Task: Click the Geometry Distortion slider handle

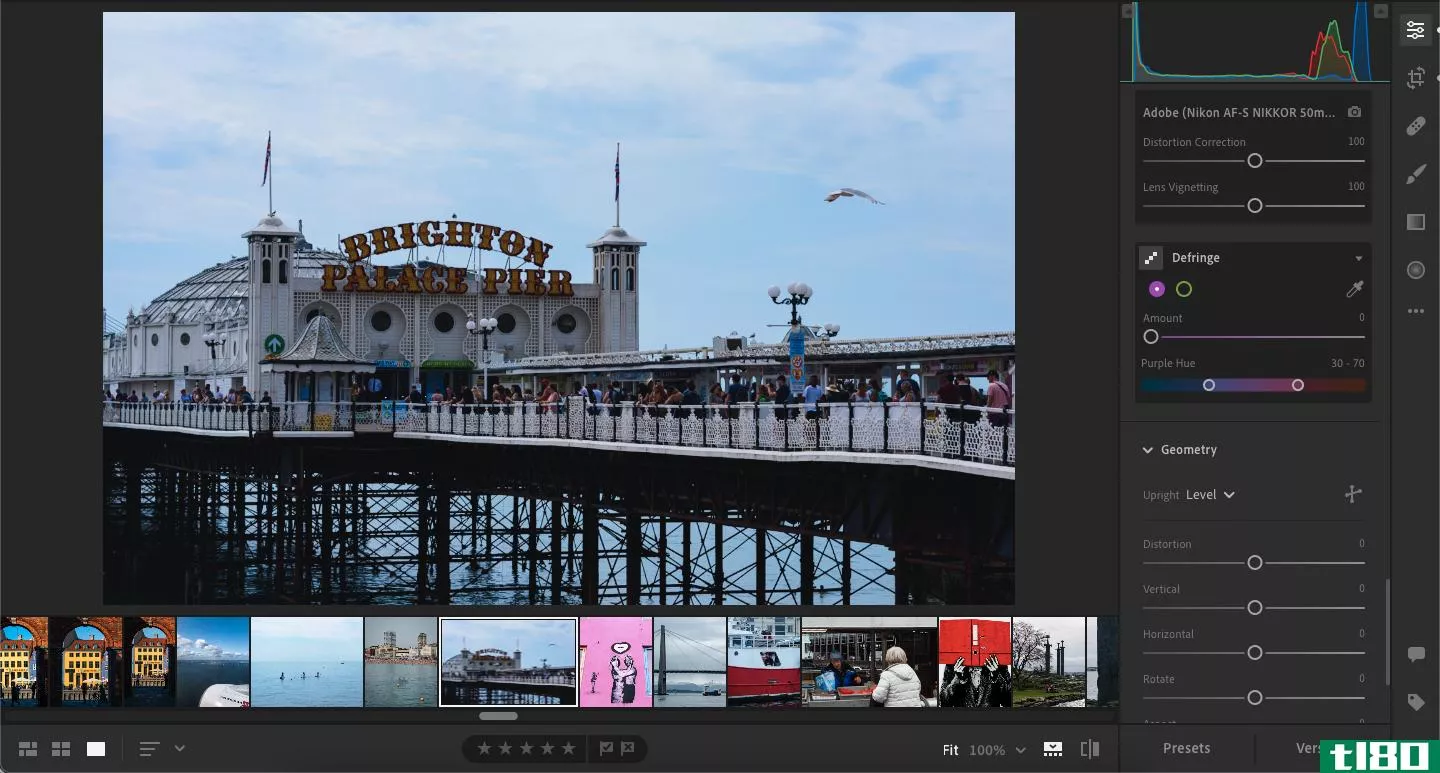Action: coord(1254,563)
